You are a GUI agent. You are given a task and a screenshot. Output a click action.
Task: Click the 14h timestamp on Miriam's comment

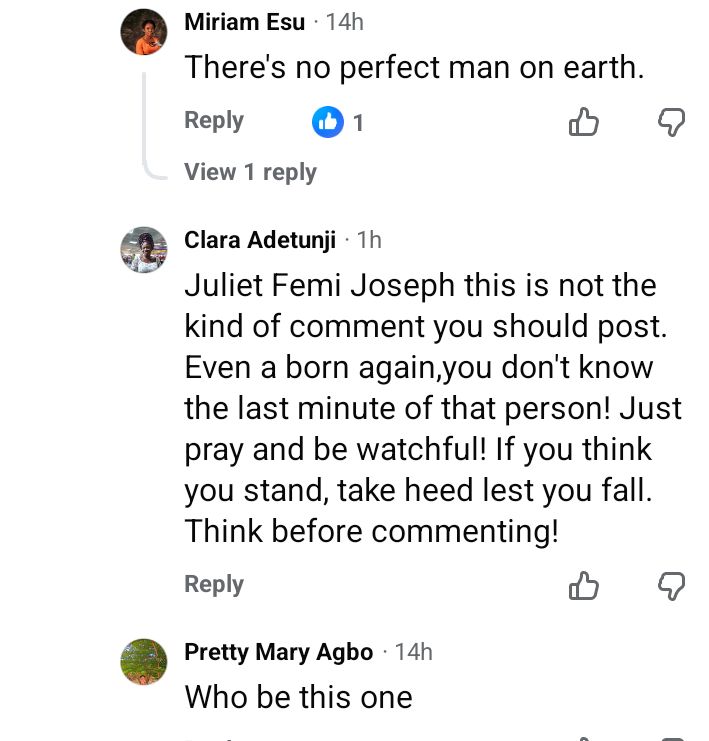[345, 23]
